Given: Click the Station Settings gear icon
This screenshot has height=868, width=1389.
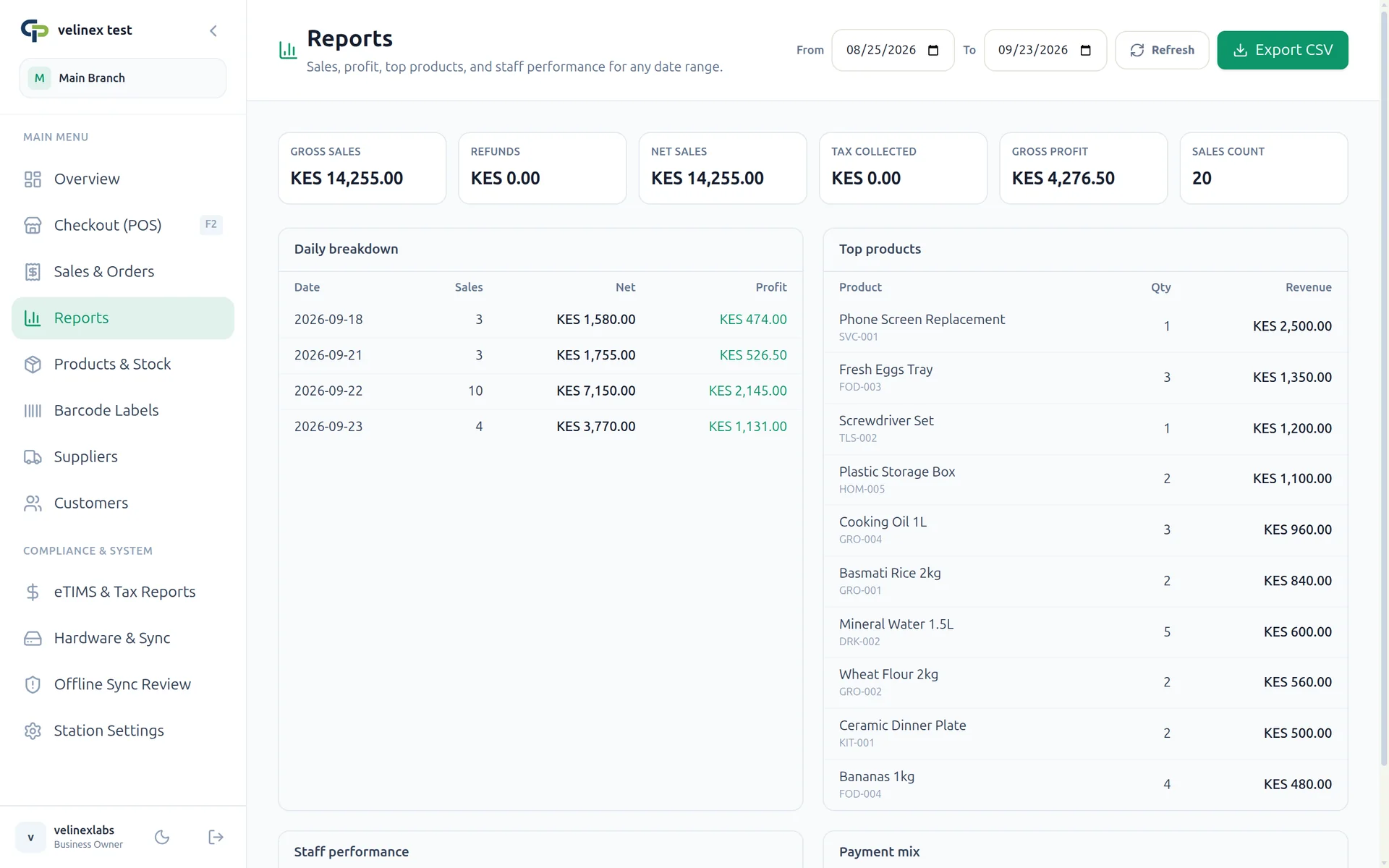Looking at the screenshot, I should (33, 731).
